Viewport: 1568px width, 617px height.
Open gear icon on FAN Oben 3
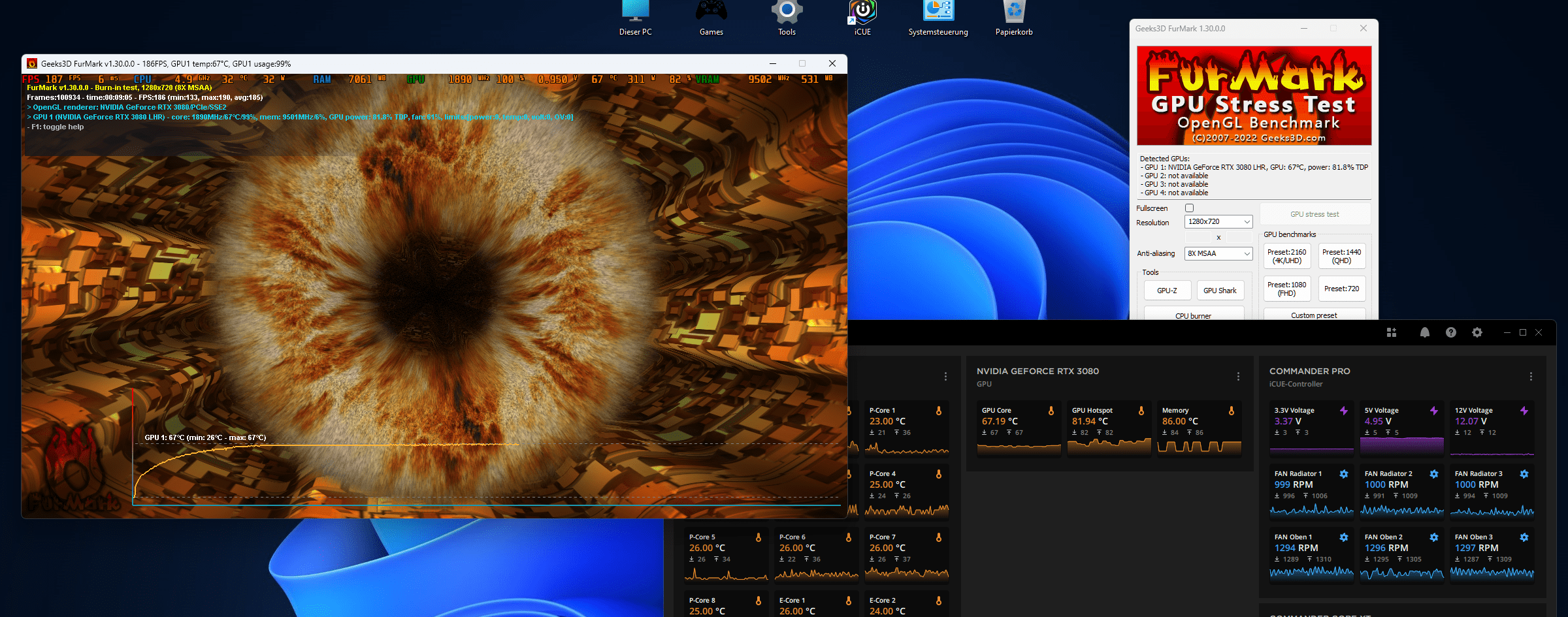1524,537
